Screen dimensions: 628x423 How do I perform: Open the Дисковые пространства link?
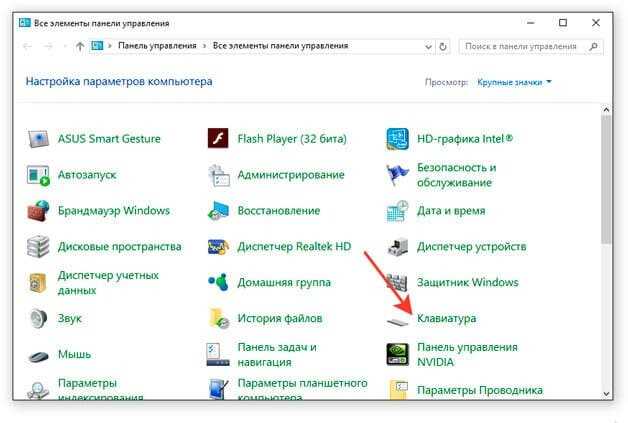pos(119,247)
